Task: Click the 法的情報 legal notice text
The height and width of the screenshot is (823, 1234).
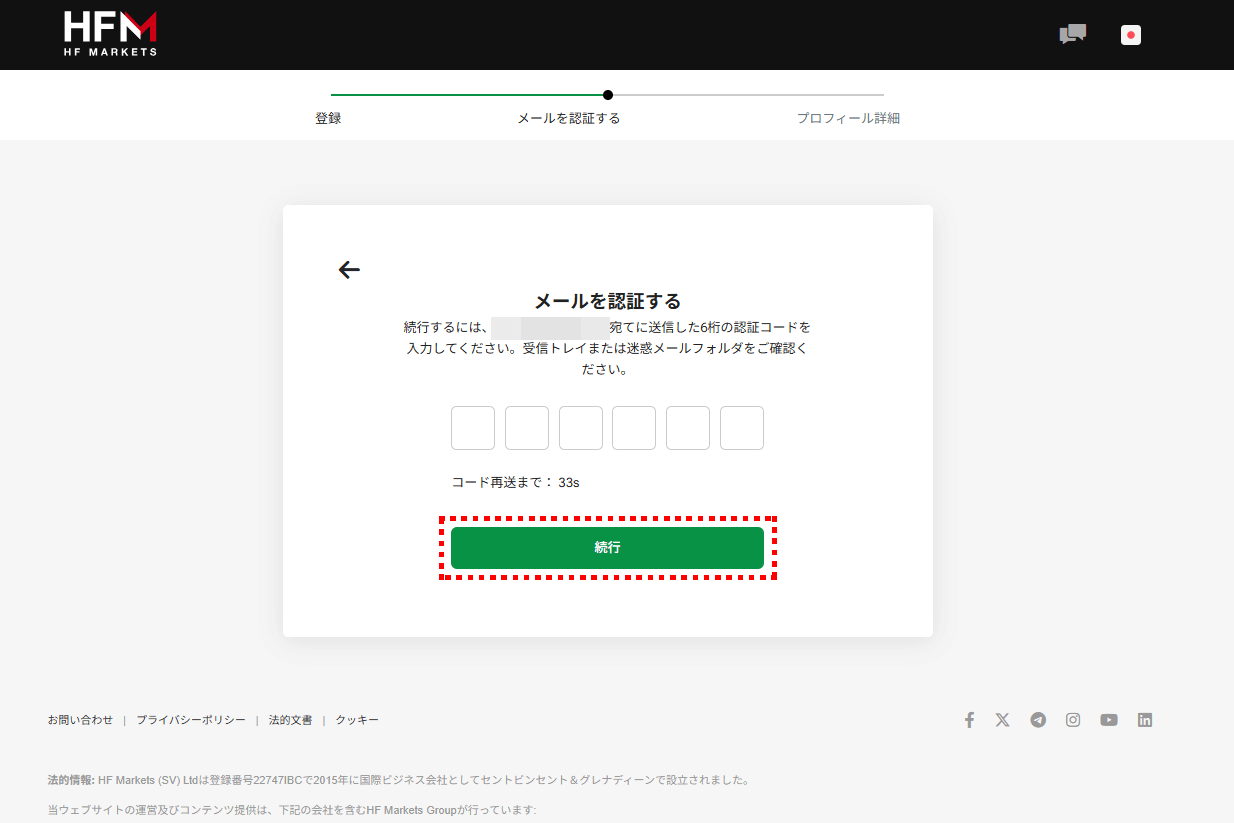Action: tap(399, 780)
